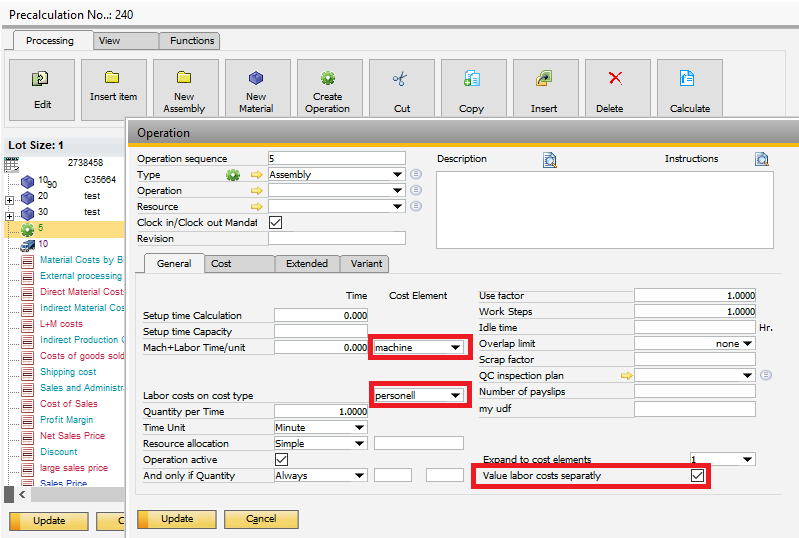Open the Time Unit dropdown showing Minute
Viewport: 799px width, 538px height.
pyautogui.click(x=360, y=428)
